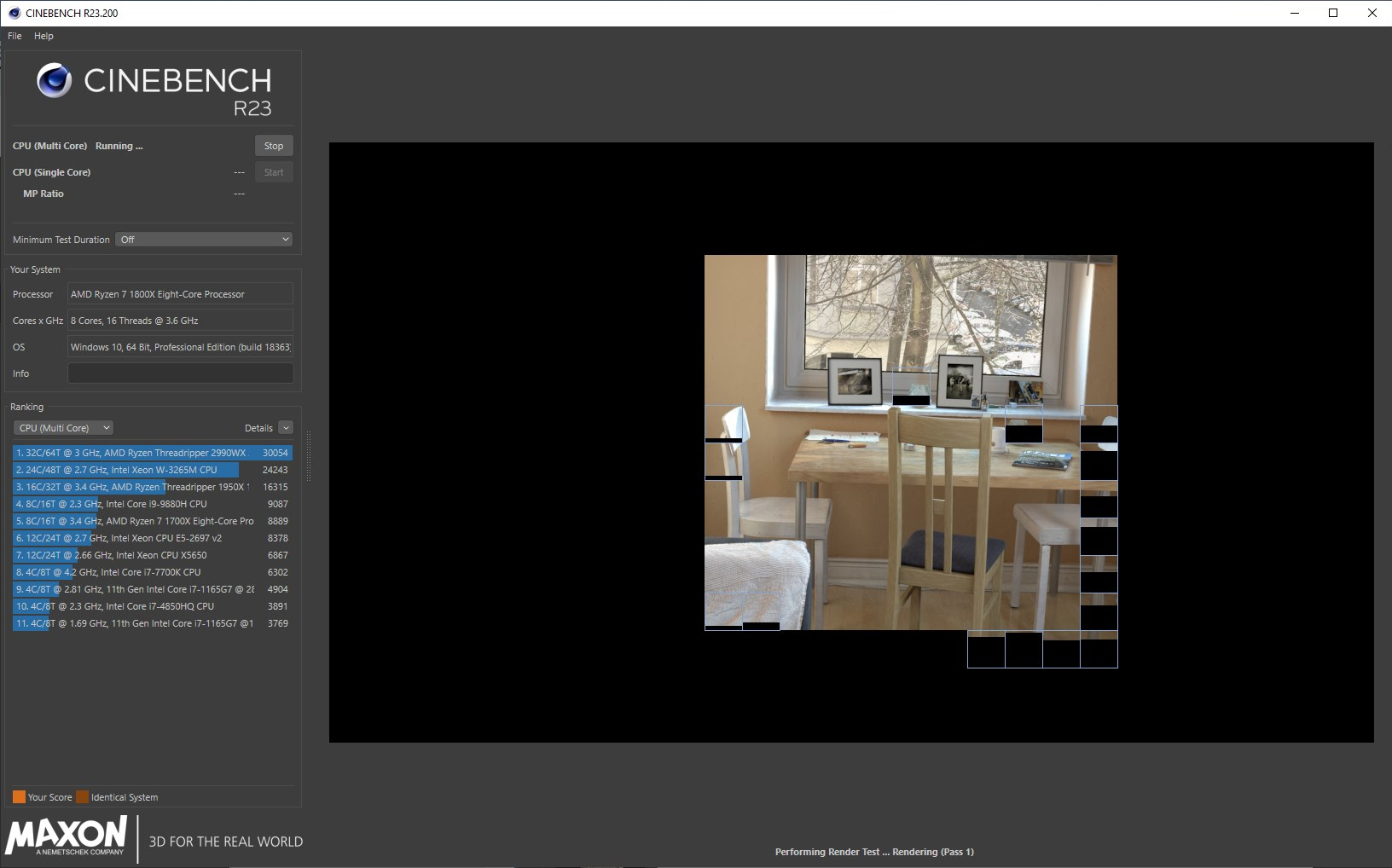Click the panel splitter drag handle
1392x868 pixels.
(x=308, y=456)
